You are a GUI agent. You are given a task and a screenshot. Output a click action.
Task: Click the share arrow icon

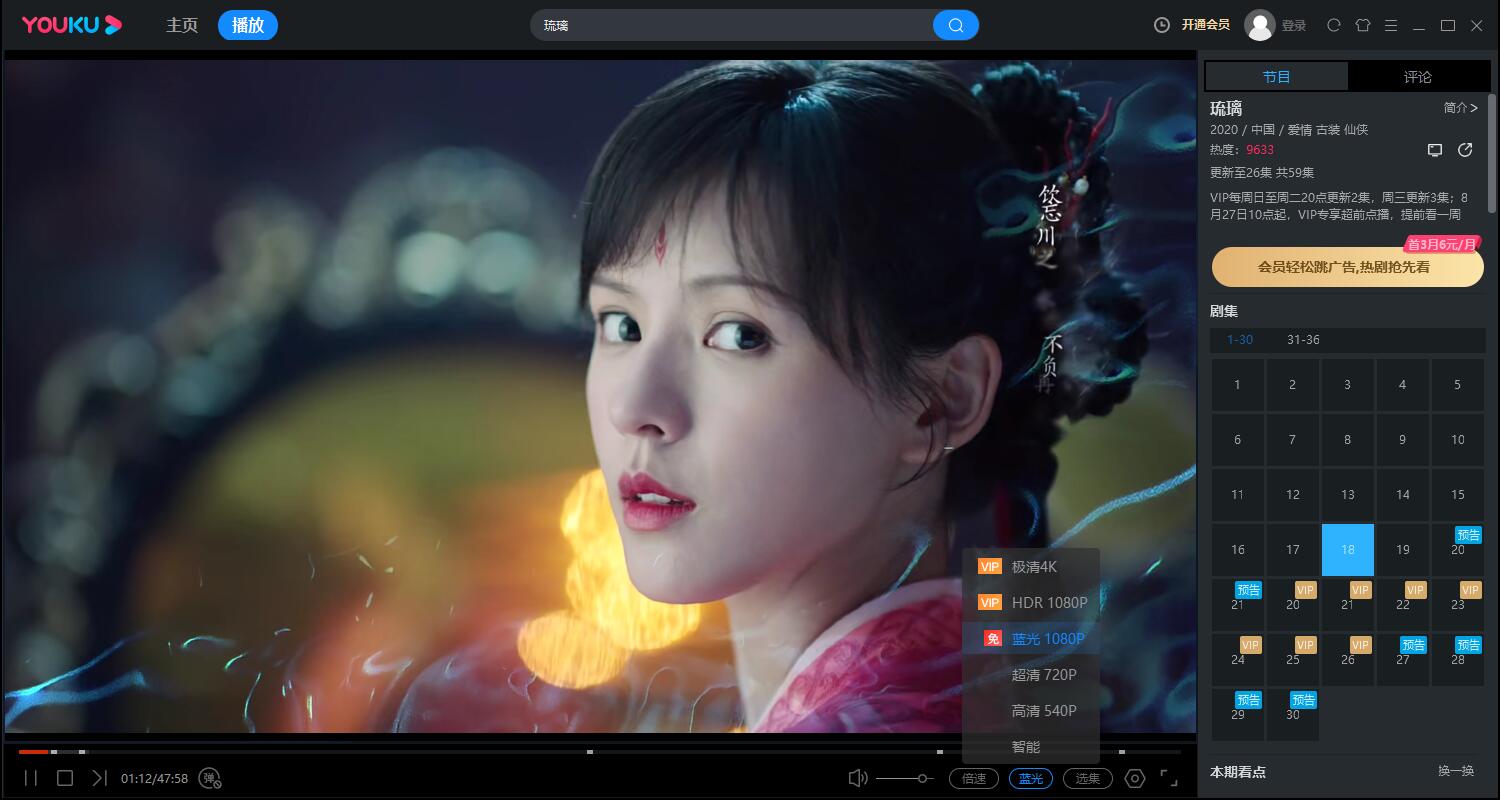coord(1465,150)
